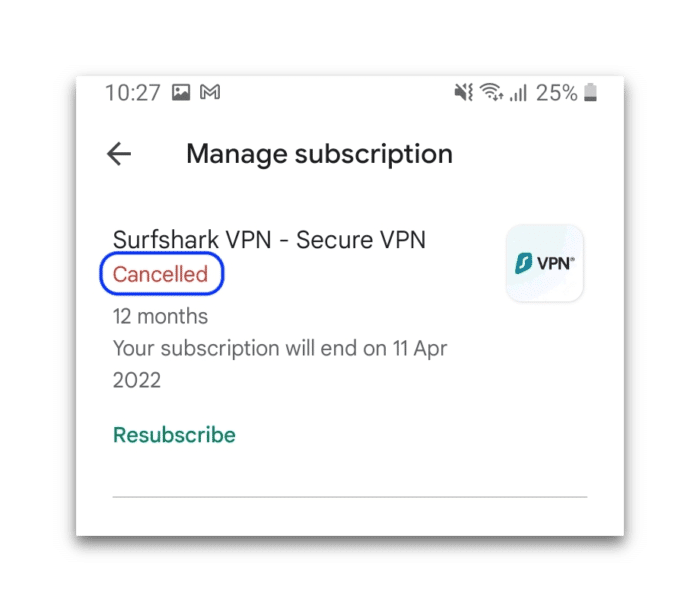Select the Surfshark VPN - Secure VPN name

269,240
